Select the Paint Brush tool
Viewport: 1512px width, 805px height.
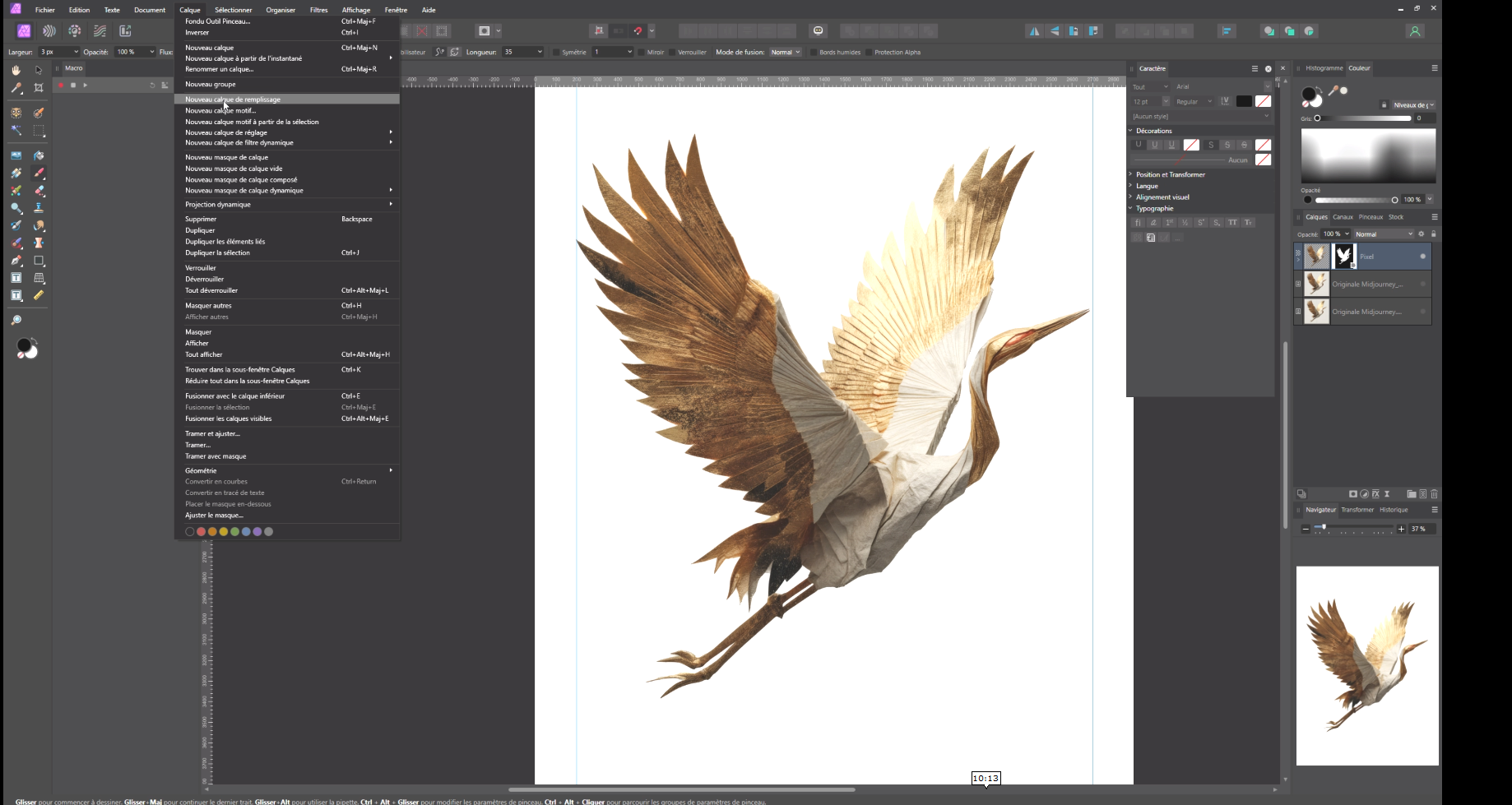tap(39, 173)
